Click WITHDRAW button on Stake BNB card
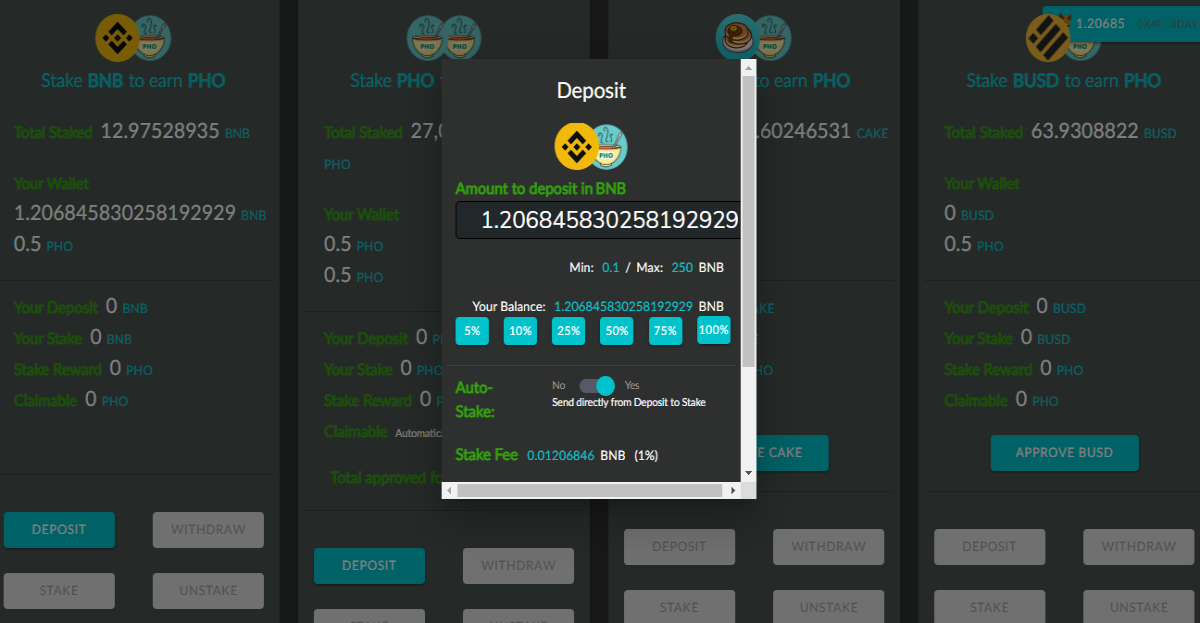 tap(208, 529)
